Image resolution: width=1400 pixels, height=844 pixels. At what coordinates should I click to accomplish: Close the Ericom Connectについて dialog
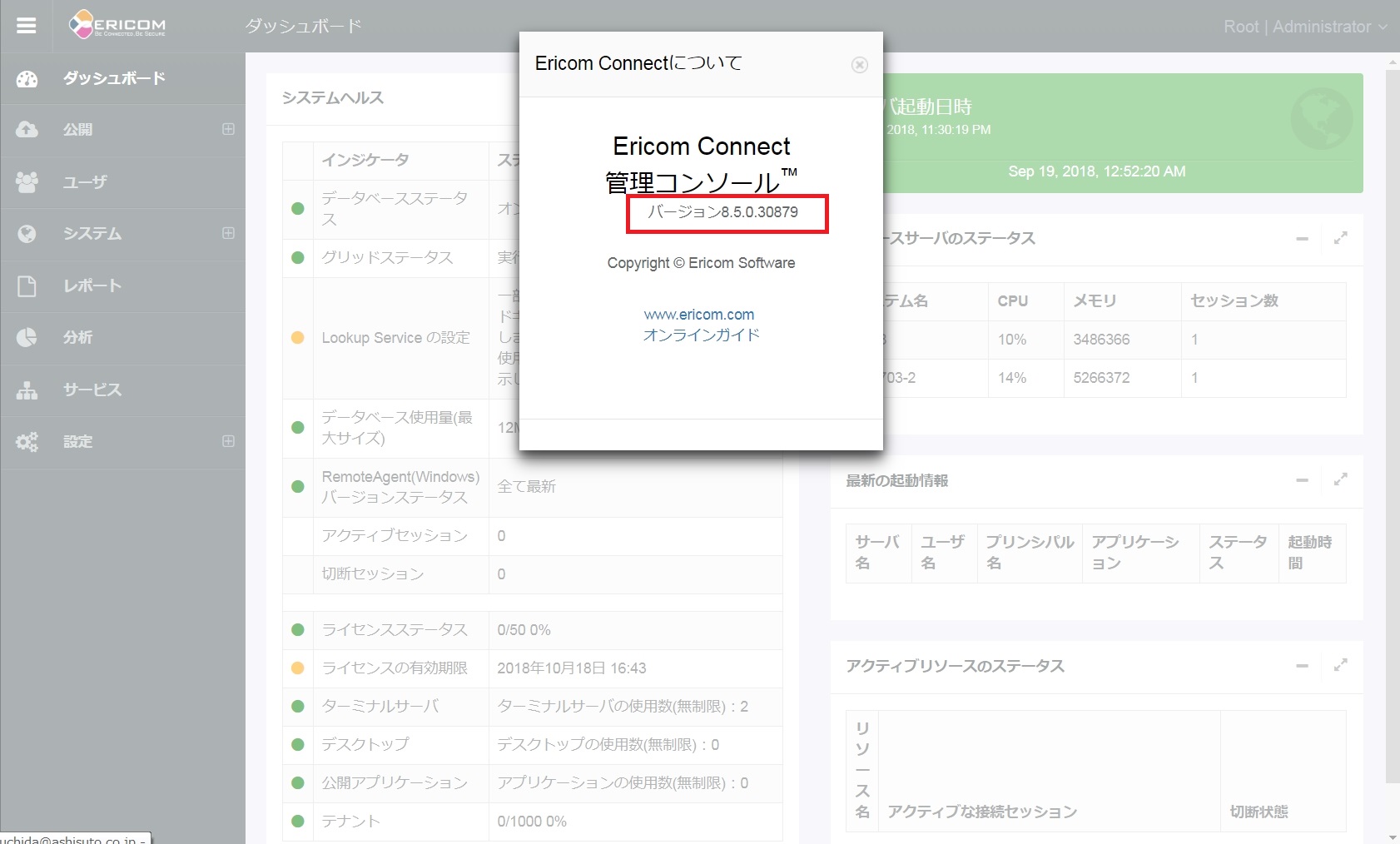tap(860, 65)
